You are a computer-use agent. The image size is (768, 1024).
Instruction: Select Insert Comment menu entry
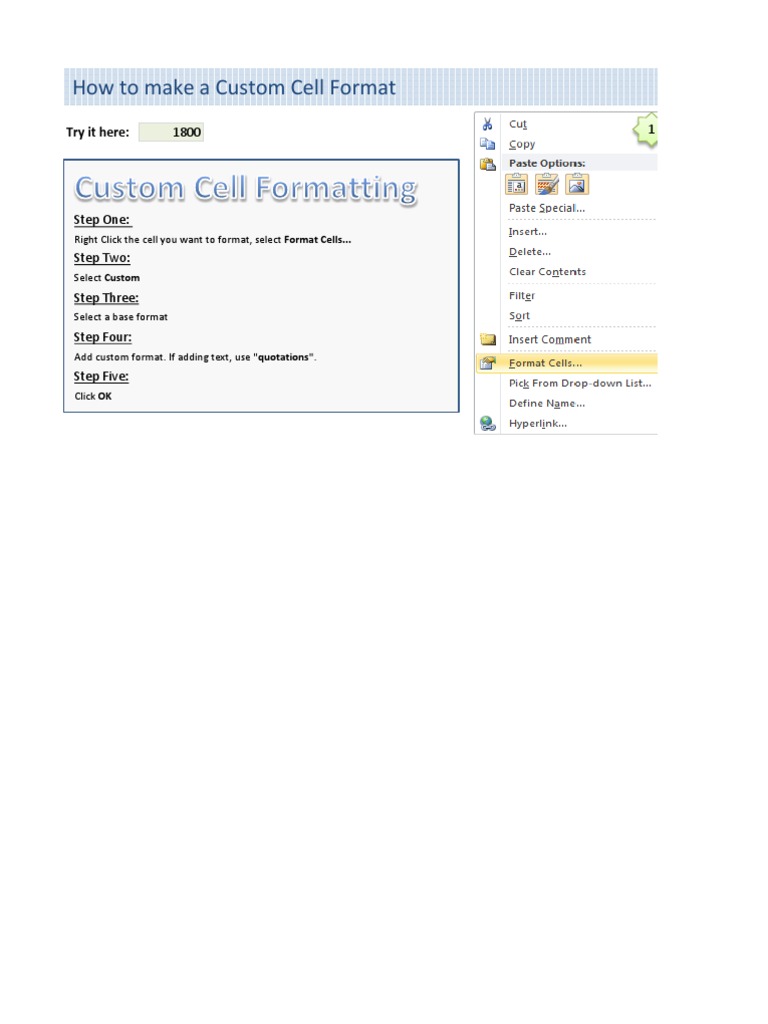[x=550, y=340]
